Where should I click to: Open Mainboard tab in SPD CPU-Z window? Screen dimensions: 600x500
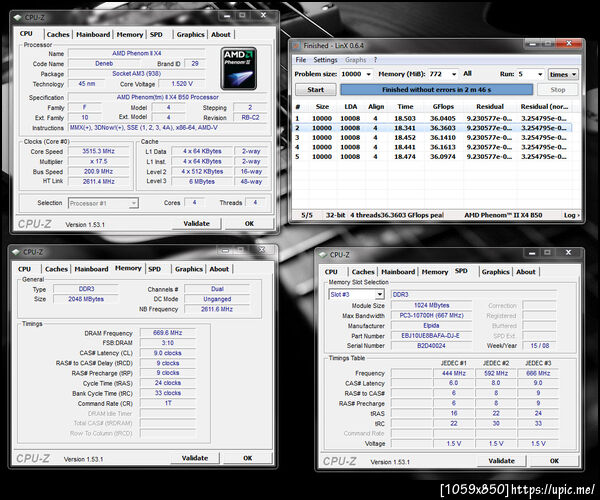coord(398,272)
